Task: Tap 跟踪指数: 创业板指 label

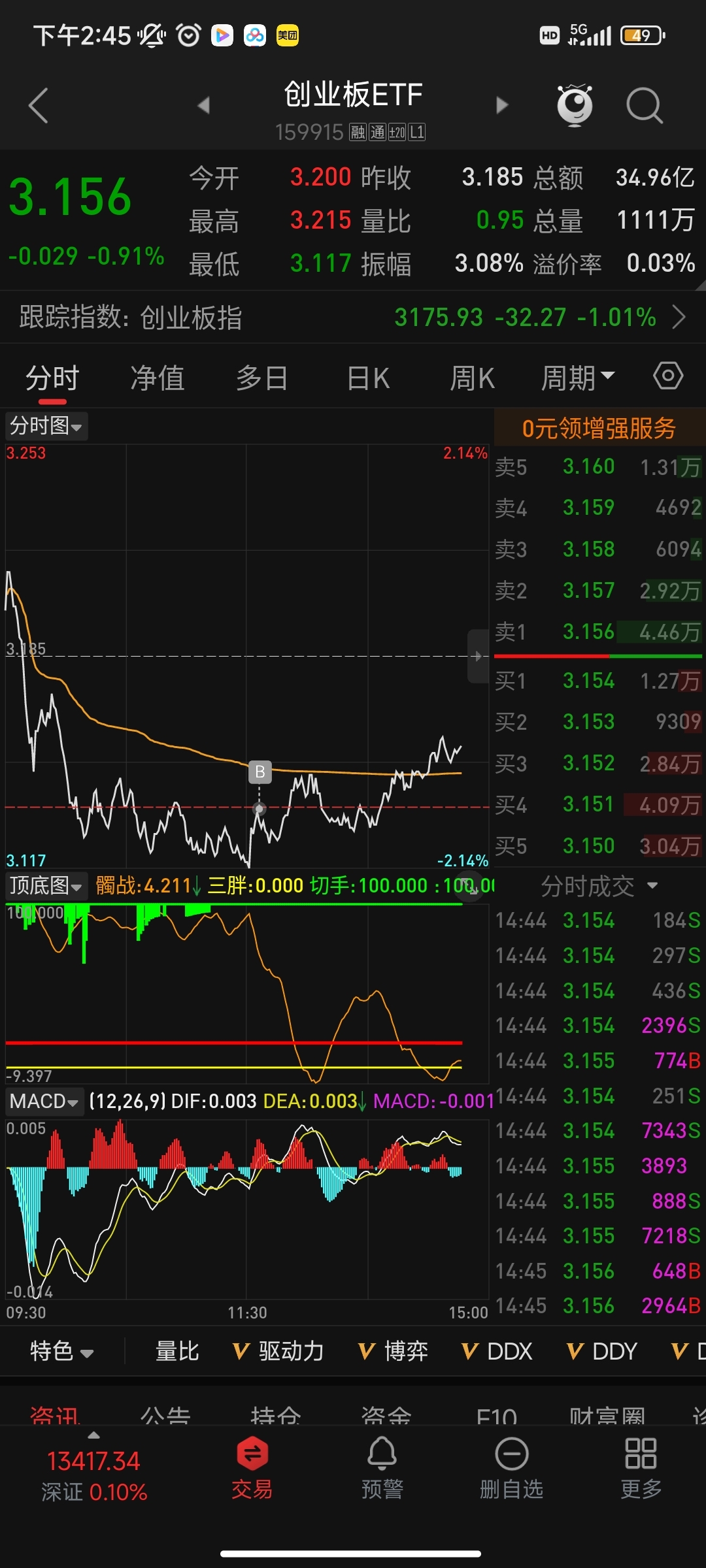Action: tap(131, 318)
